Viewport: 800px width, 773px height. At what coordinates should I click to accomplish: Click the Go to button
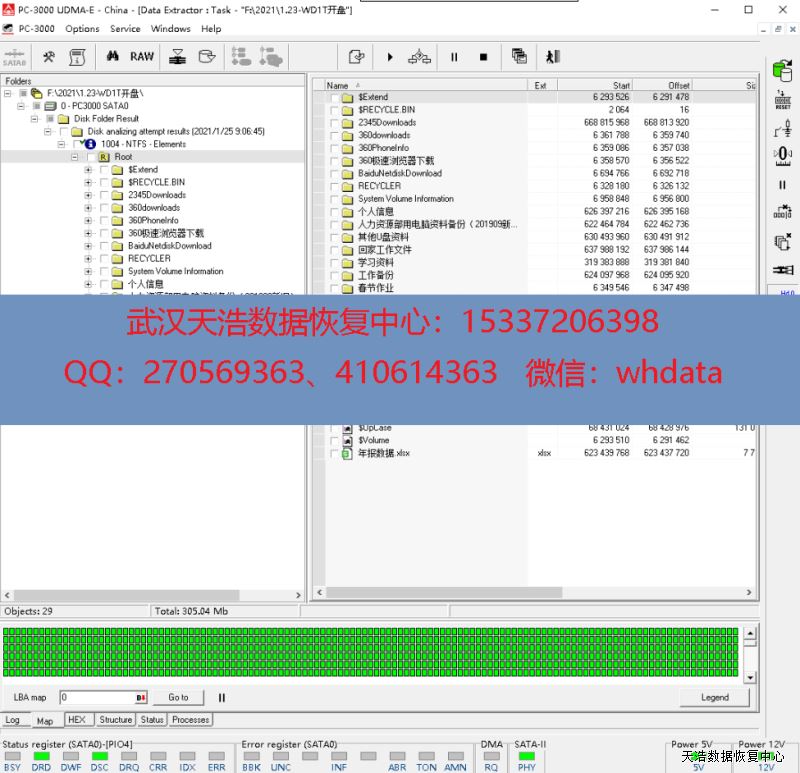pos(178,697)
